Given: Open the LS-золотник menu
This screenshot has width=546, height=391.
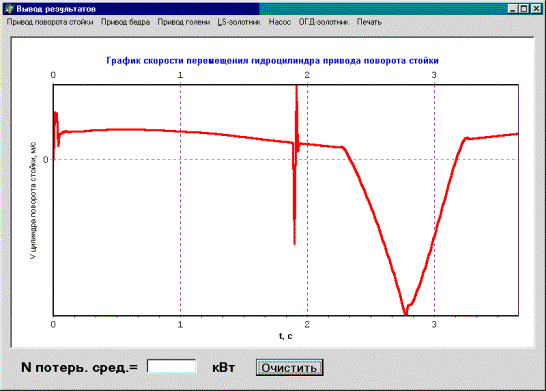Looking at the screenshot, I should pyautogui.click(x=239, y=22).
